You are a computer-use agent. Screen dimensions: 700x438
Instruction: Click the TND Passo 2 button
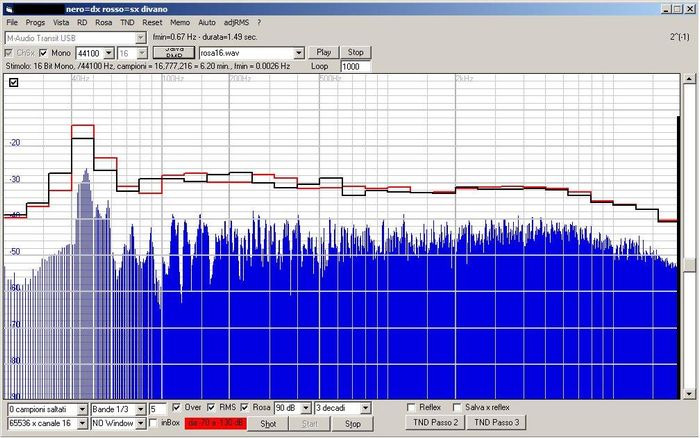point(435,422)
